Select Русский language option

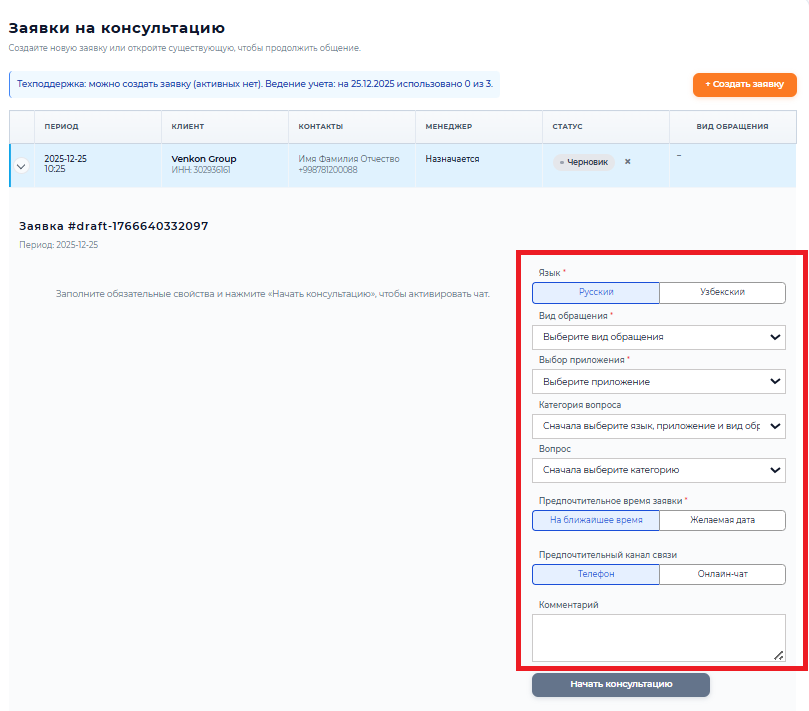[x=596, y=293]
